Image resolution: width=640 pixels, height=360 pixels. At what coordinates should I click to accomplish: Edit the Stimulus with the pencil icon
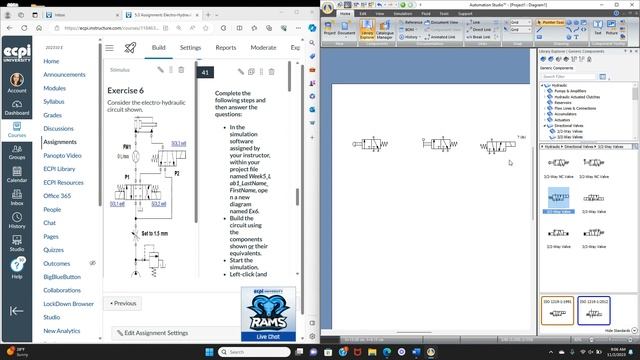click(x=160, y=70)
